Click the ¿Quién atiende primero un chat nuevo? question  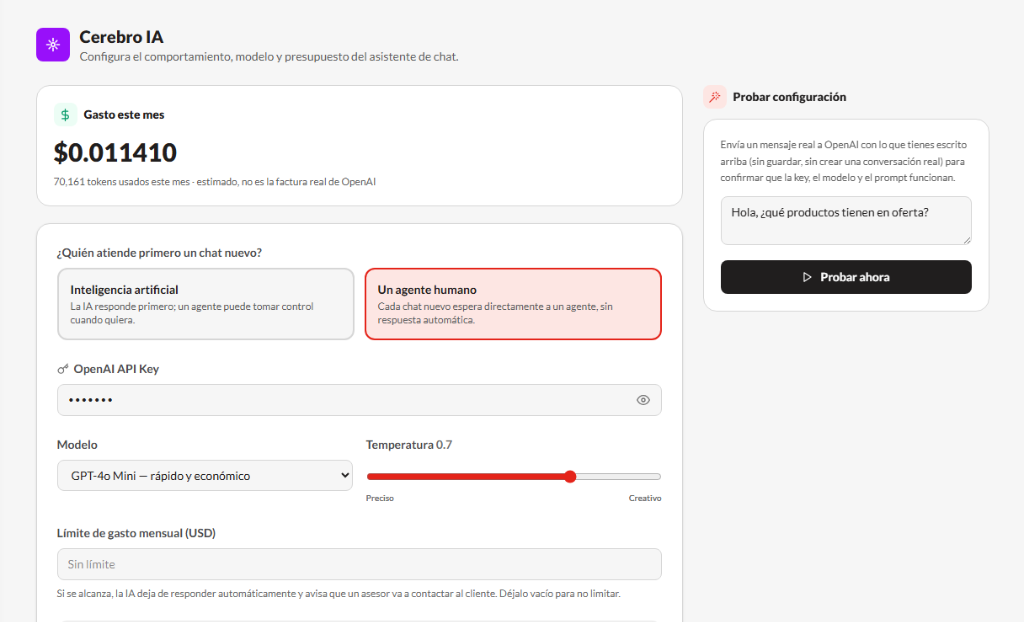point(159,253)
